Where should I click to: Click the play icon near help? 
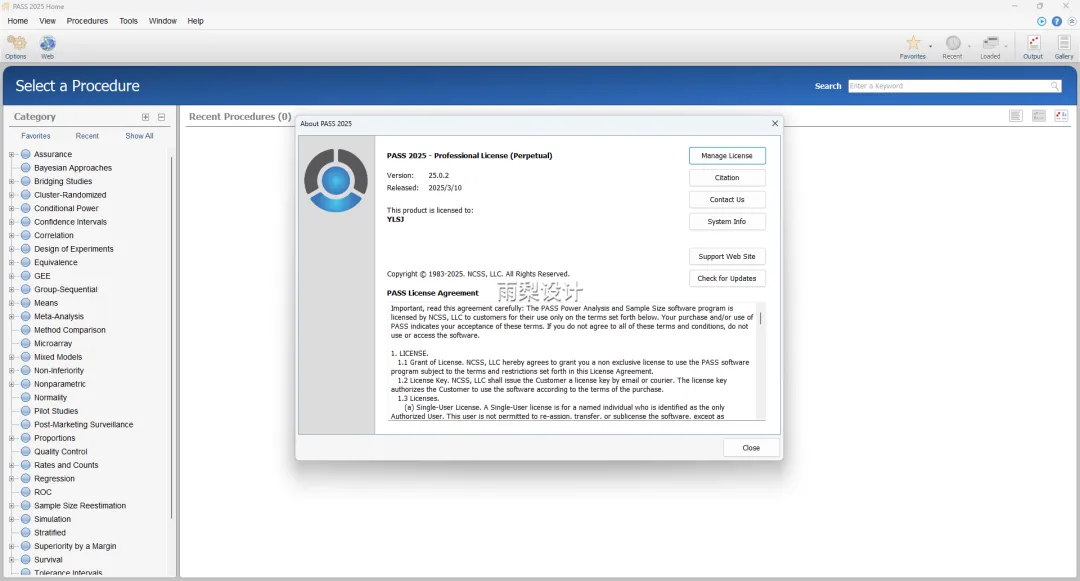1041,21
